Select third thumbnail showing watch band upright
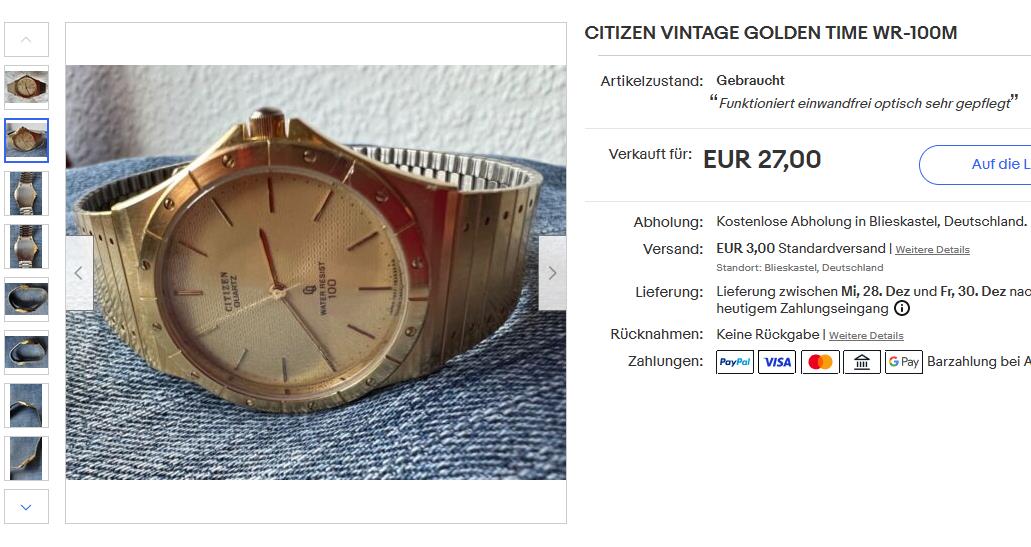The image size is (1031, 547). (x=26, y=193)
